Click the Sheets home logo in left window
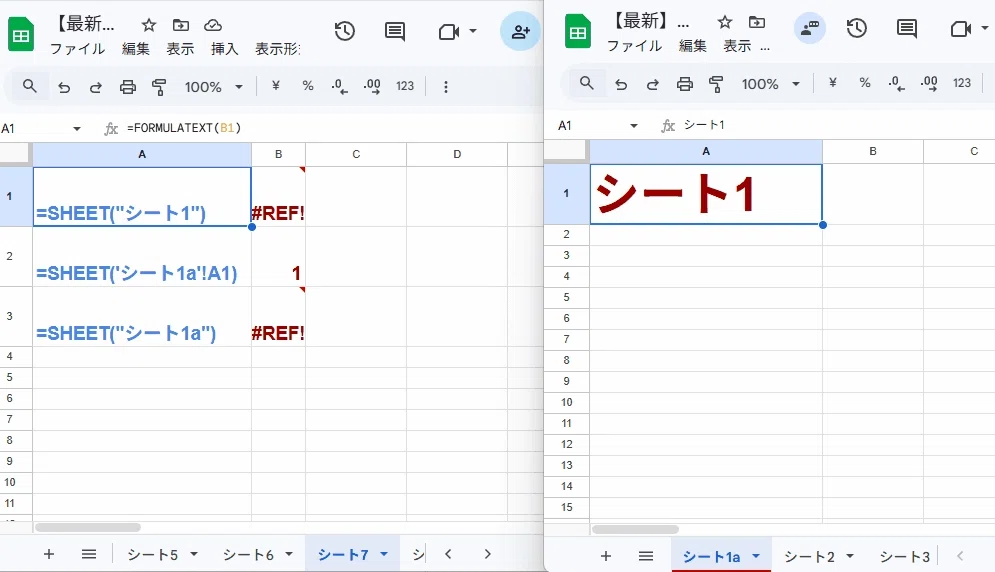995x572 pixels. tap(21, 35)
